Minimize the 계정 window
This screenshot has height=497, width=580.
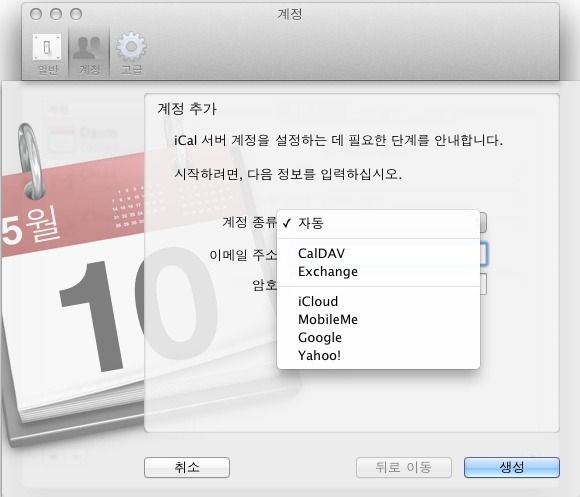[56, 14]
